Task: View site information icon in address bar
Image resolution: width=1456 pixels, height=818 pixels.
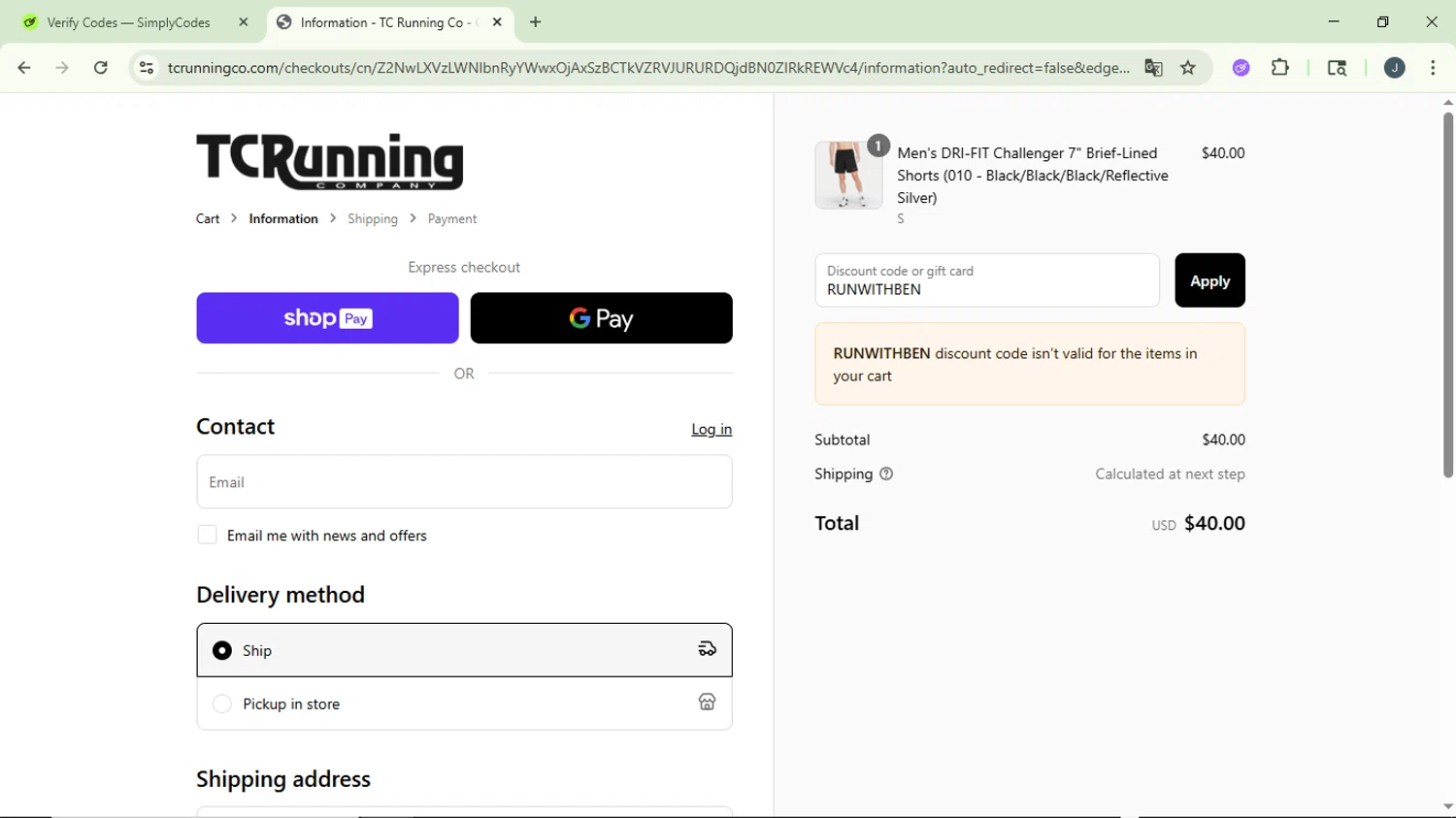Action: tap(147, 68)
